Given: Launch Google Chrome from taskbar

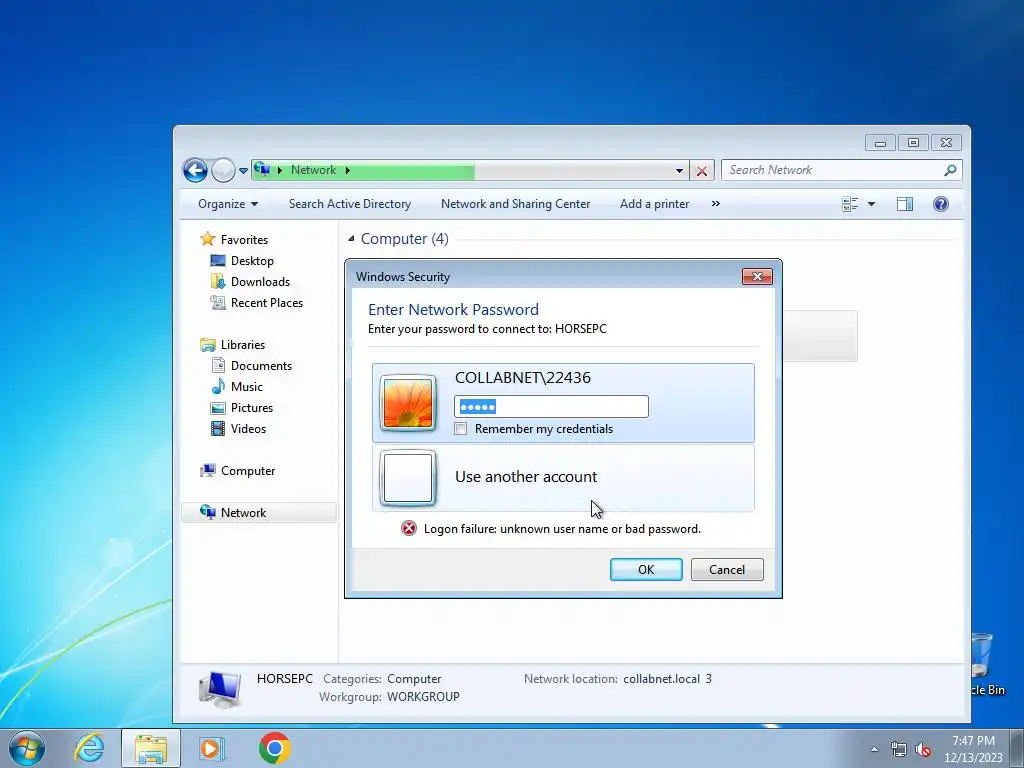Looking at the screenshot, I should (274, 748).
